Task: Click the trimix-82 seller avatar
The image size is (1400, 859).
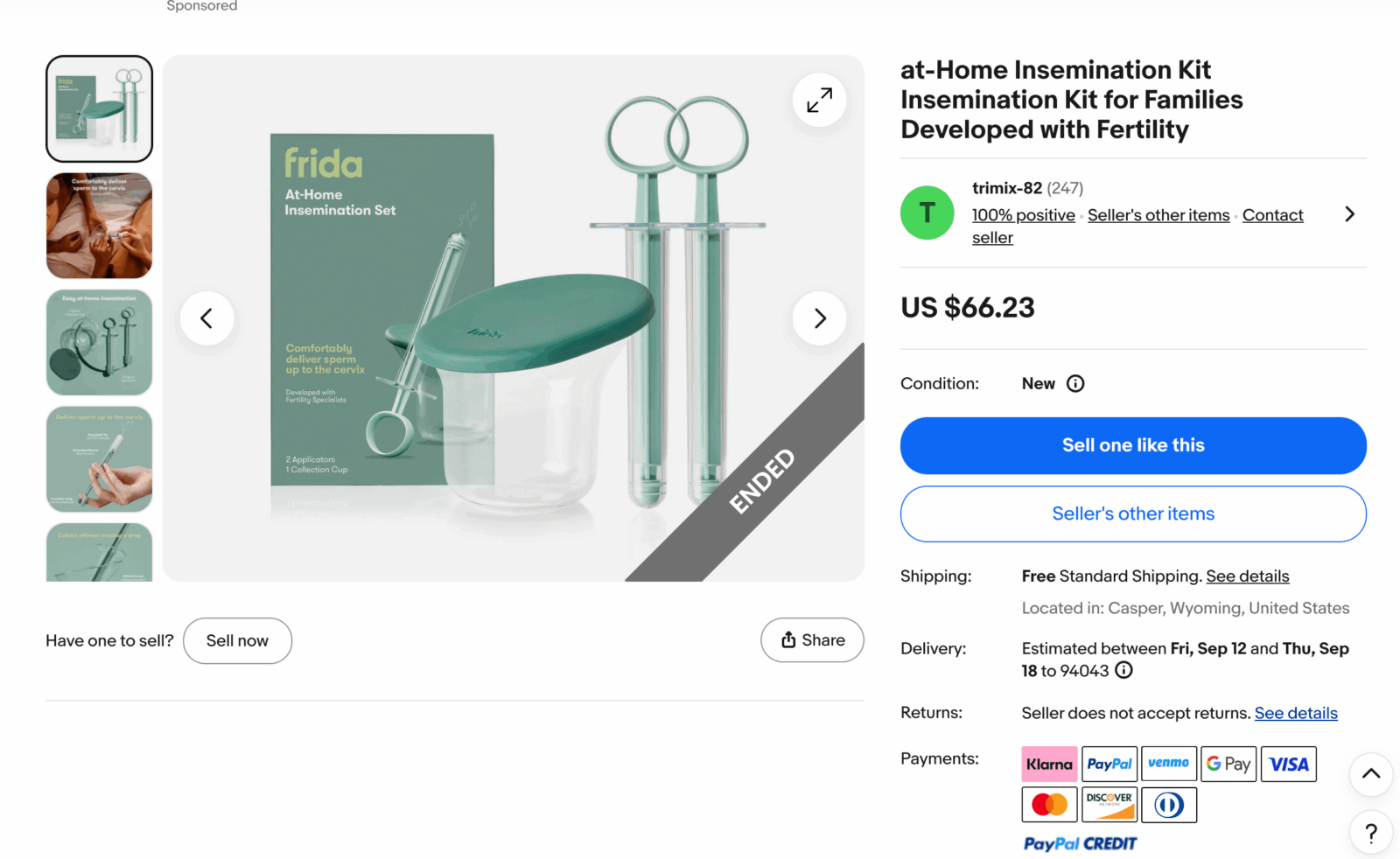Action: tap(927, 213)
